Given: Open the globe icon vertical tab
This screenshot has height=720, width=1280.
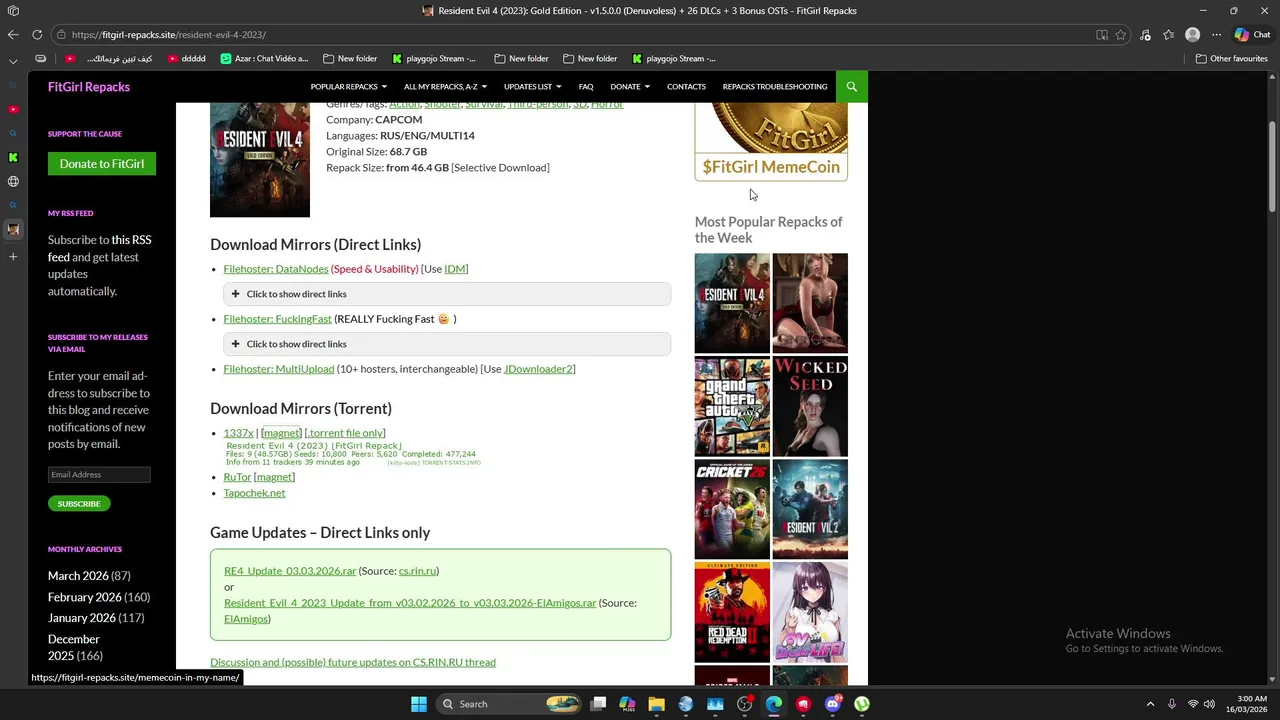Looking at the screenshot, I should pos(13,181).
